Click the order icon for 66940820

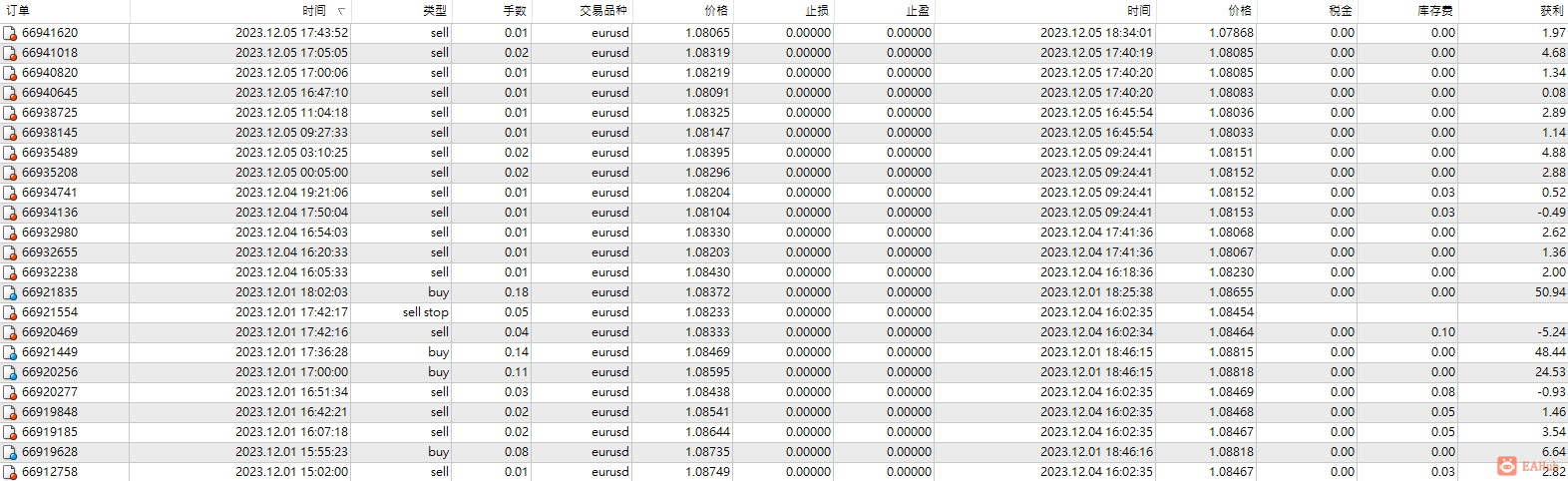point(10,73)
